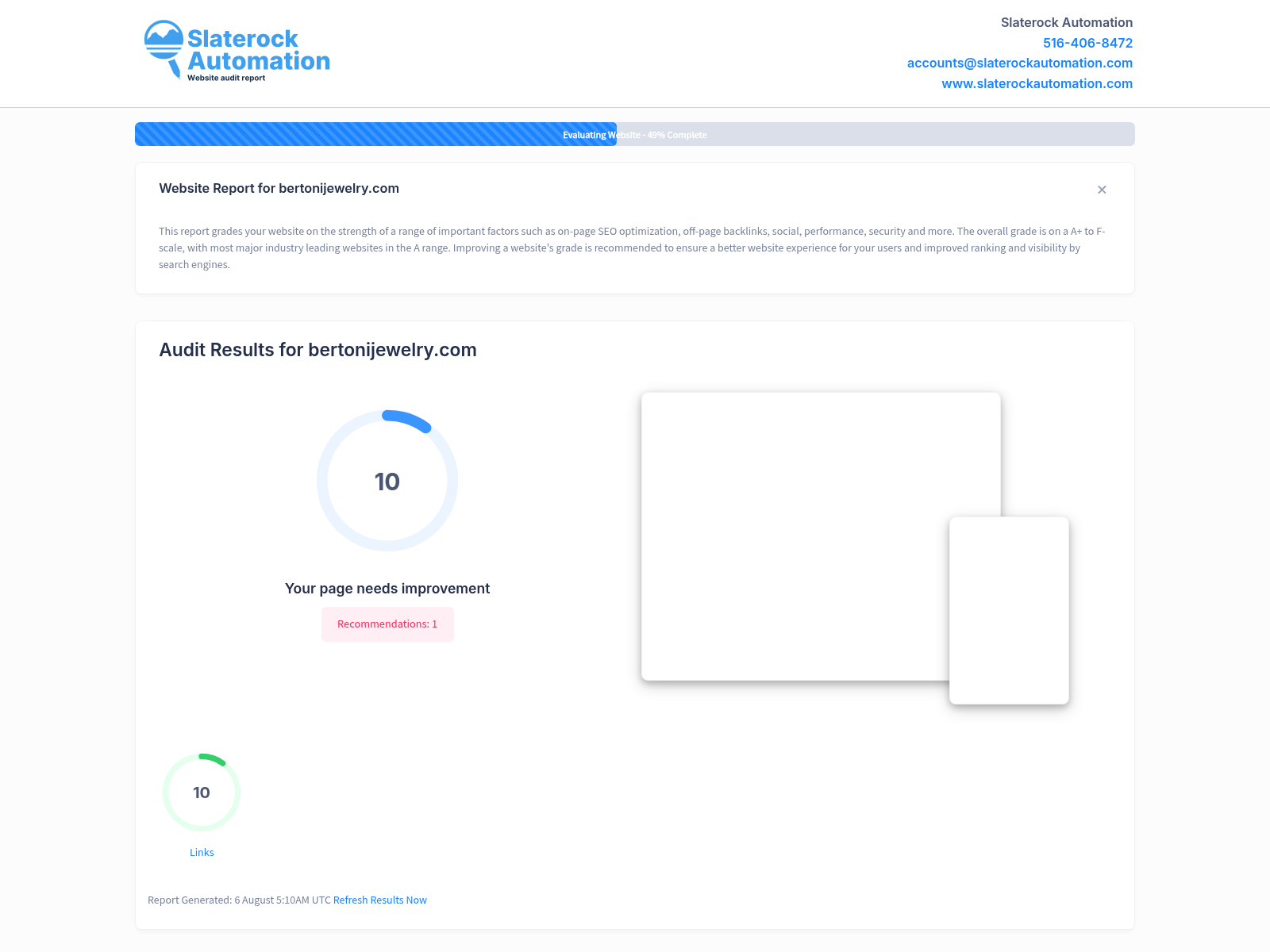Click the evaluating website progress bar
This screenshot has height=952, width=1270.
pos(634,134)
